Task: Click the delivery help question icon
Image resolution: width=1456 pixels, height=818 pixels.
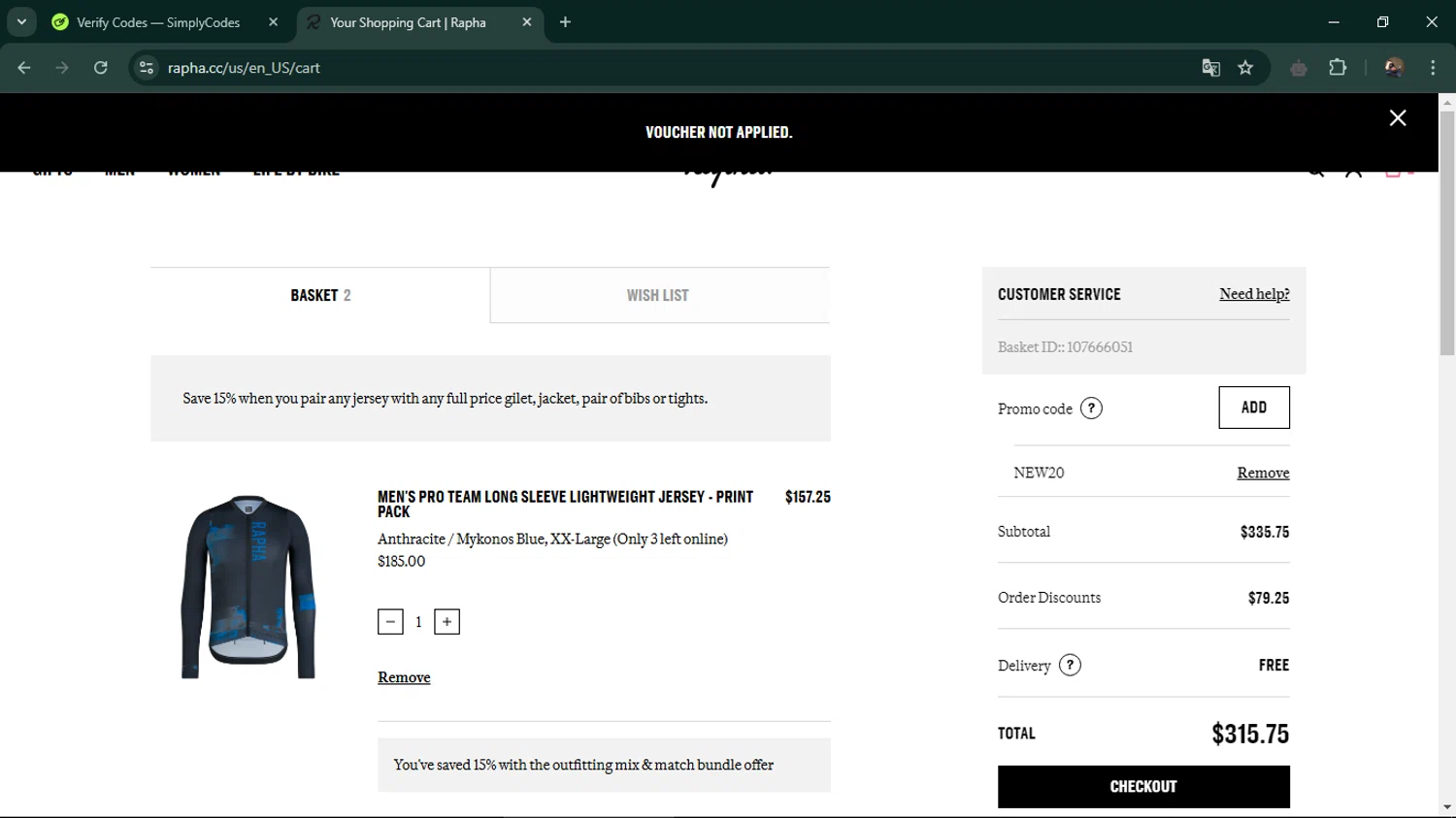Action: click(1070, 666)
